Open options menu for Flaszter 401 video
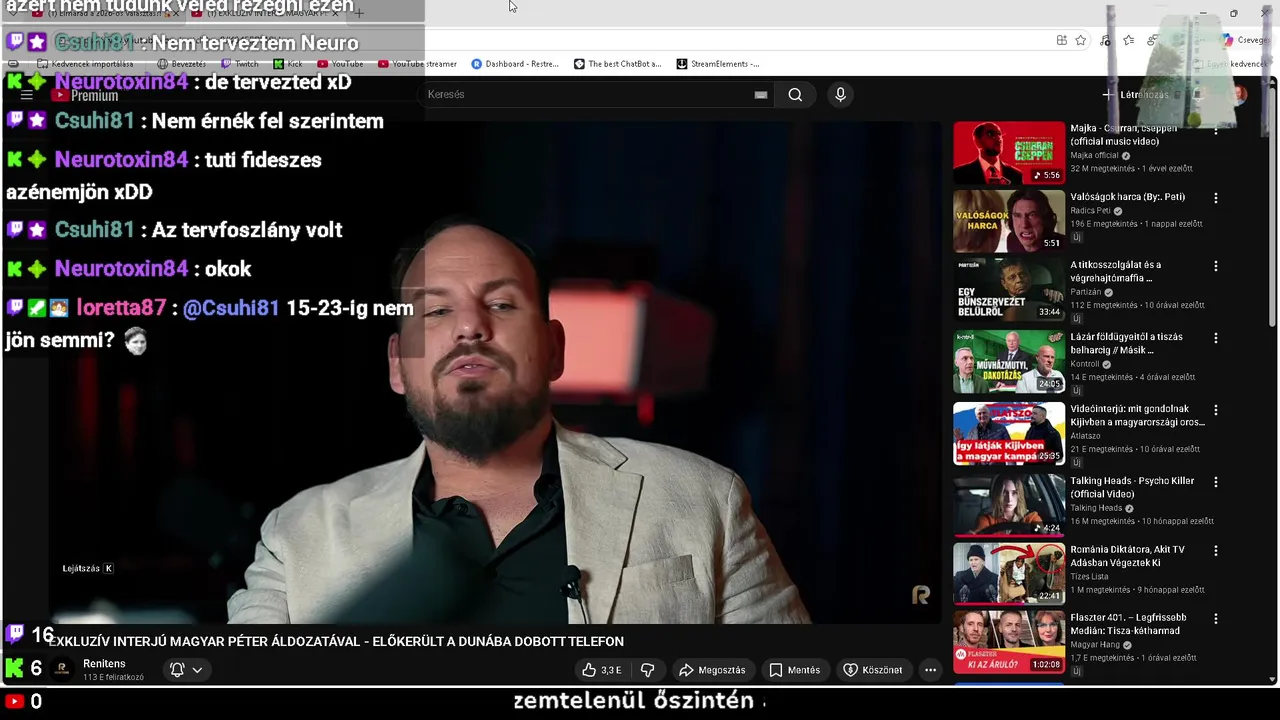 click(1216, 619)
